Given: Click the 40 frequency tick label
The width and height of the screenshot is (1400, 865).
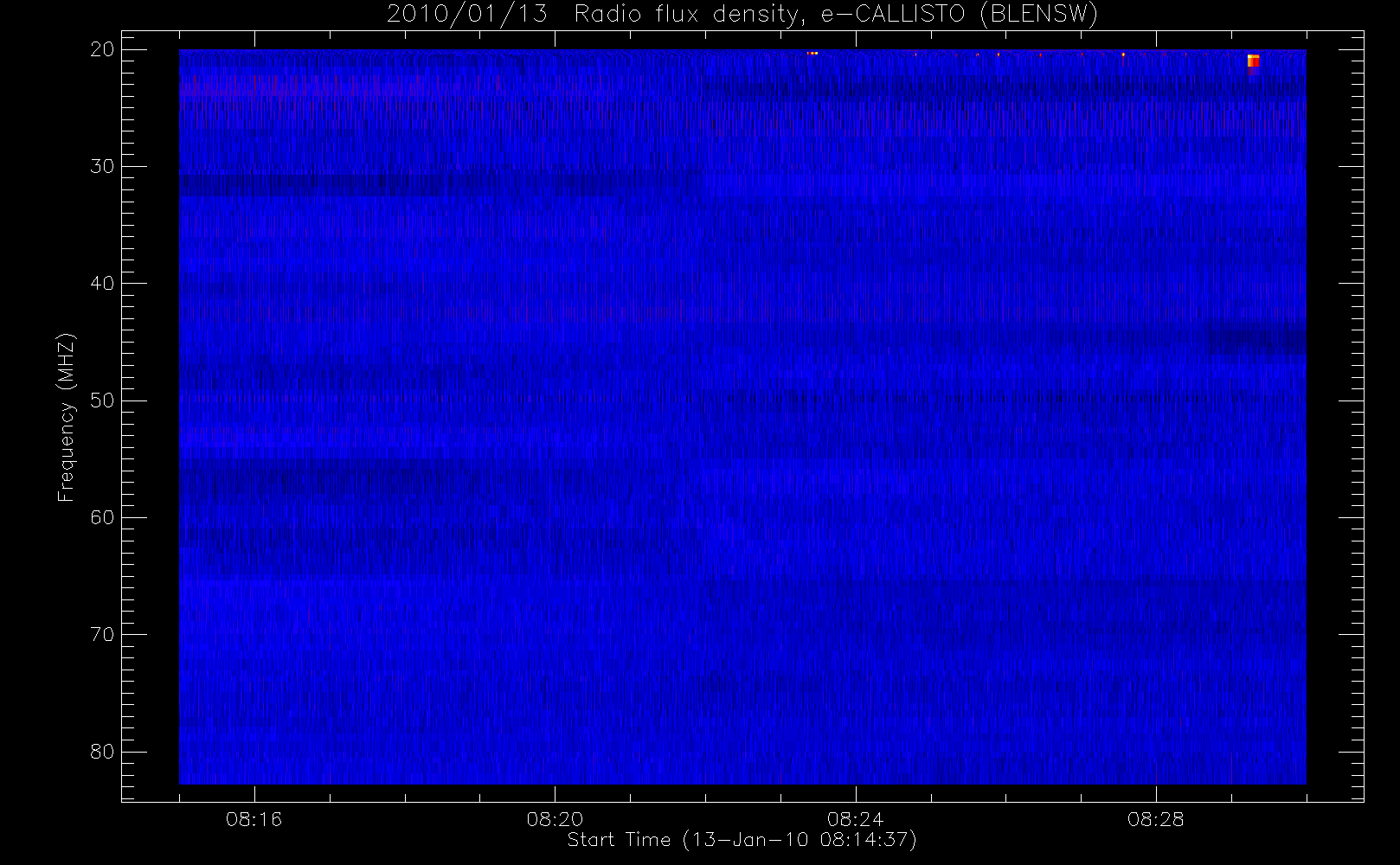Looking at the screenshot, I should point(102,284).
